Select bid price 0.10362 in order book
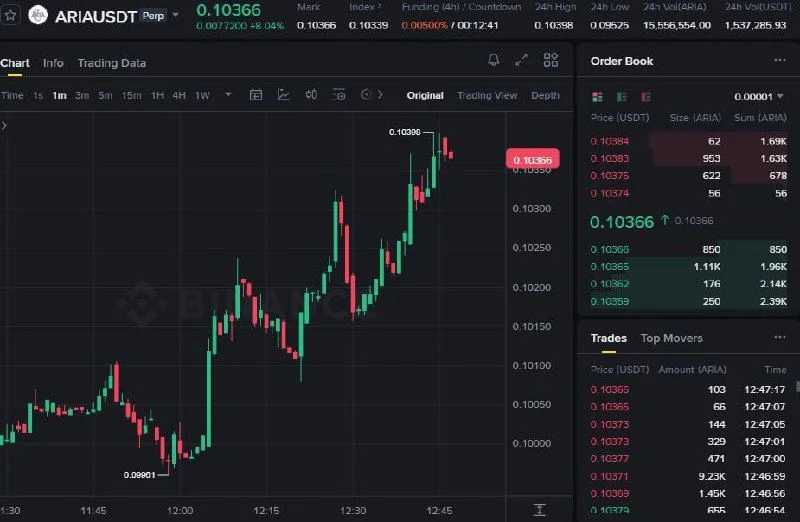This screenshot has height=522, width=800. click(x=610, y=284)
